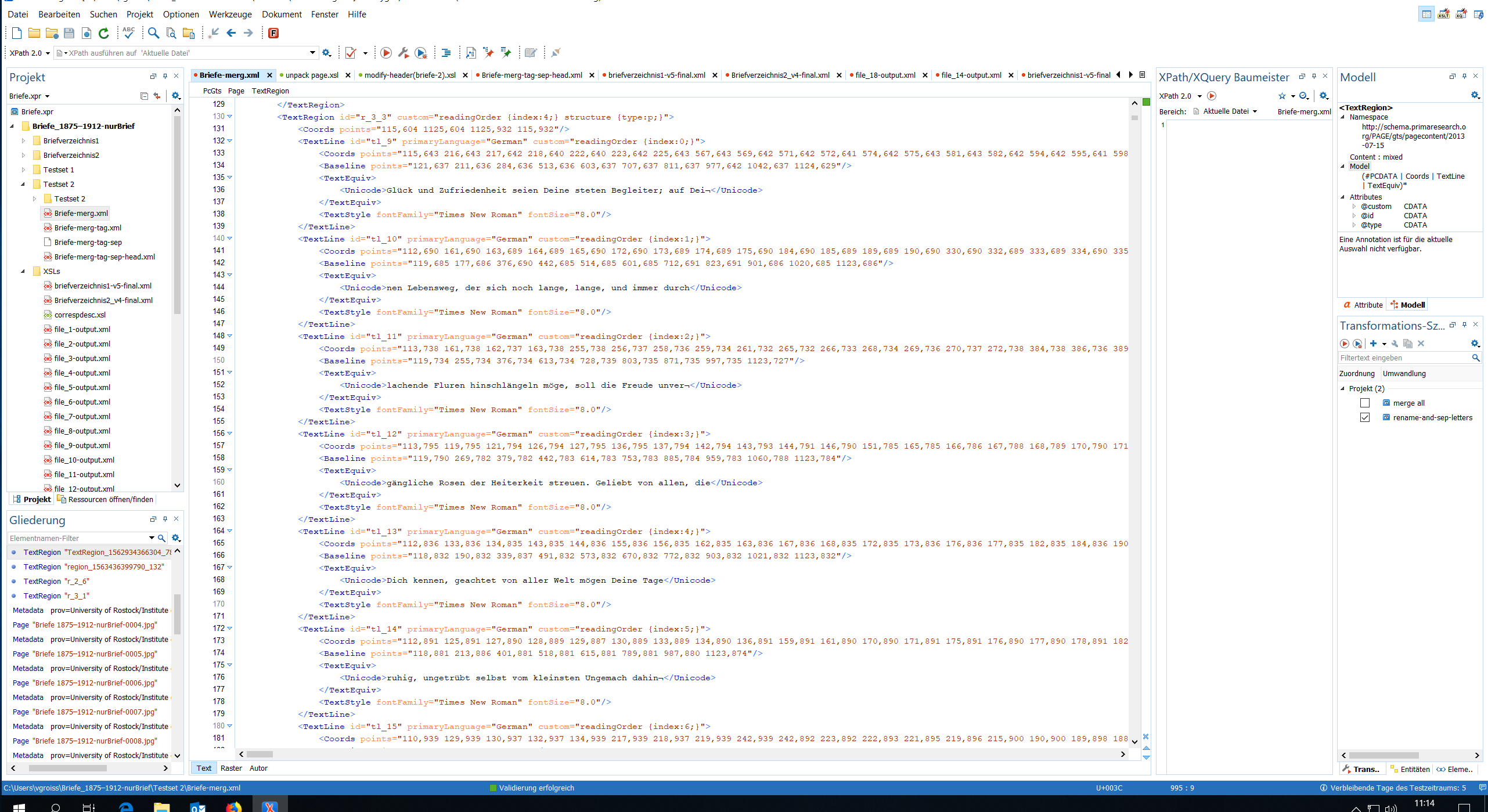Click the Validate document red checkmark icon
The height and width of the screenshot is (812, 1488).
point(351,53)
